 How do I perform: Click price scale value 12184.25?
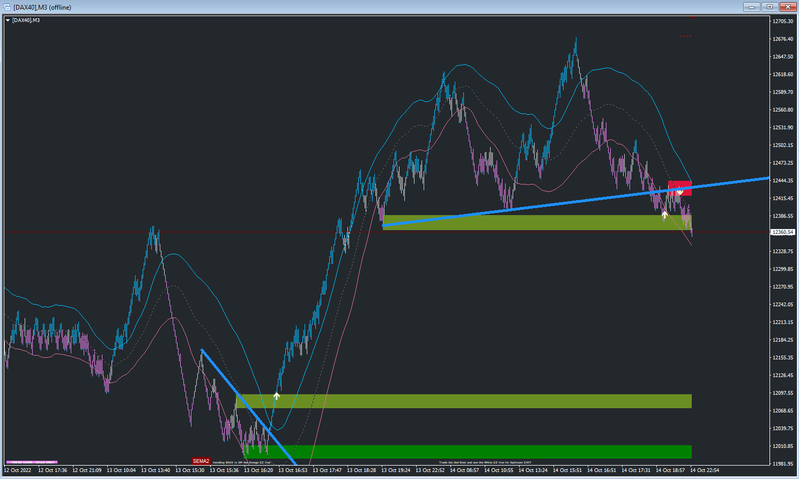[783, 340]
